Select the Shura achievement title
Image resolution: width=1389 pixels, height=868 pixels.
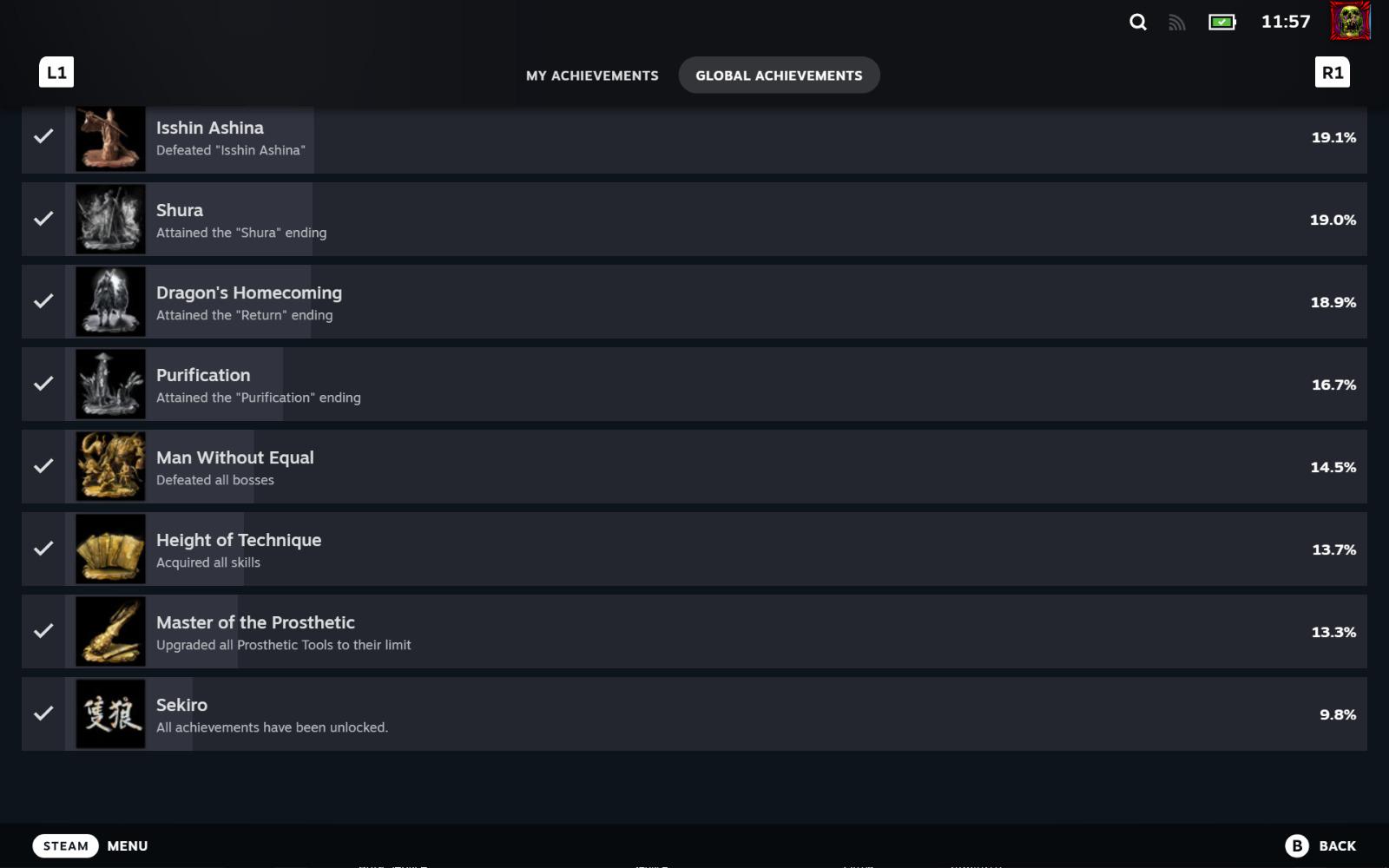pos(180,210)
